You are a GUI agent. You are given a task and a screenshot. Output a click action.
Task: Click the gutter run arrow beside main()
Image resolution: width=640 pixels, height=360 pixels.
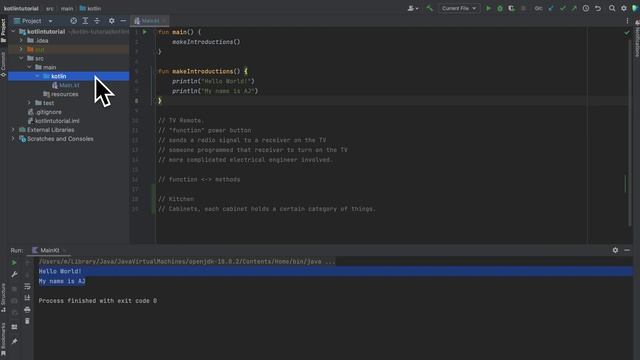click(x=144, y=32)
